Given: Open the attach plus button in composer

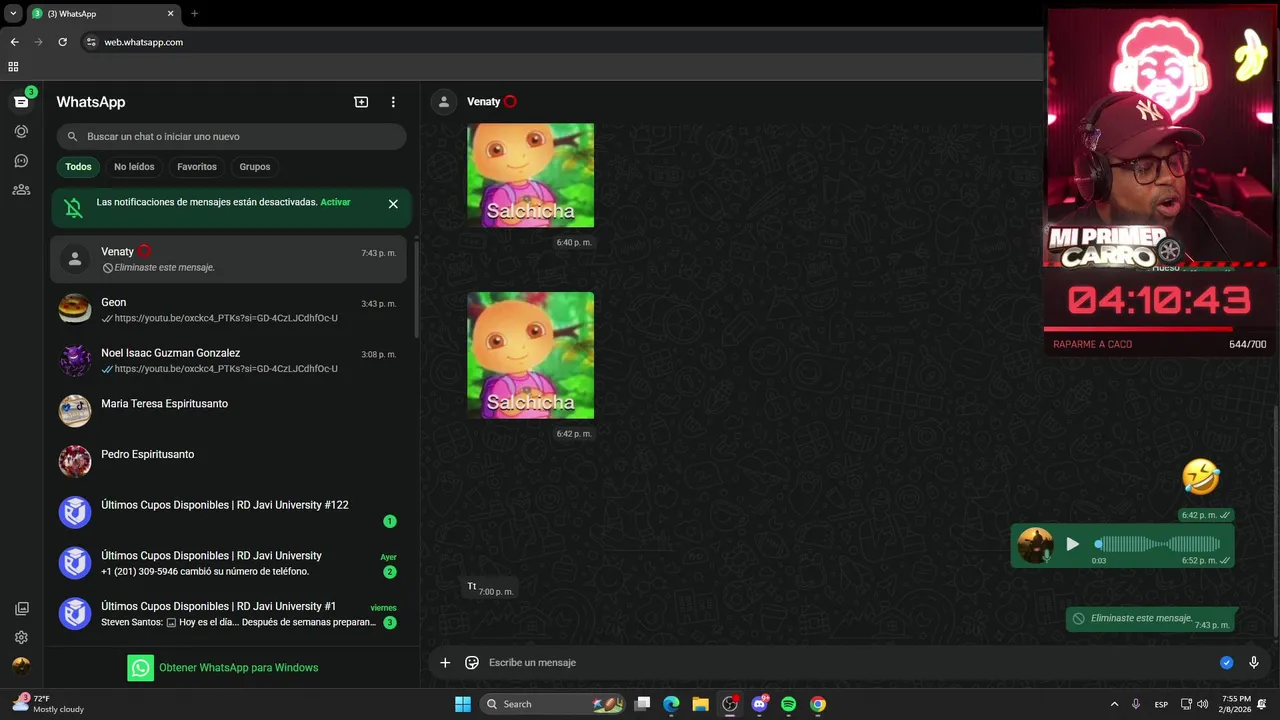Looking at the screenshot, I should point(445,663).
